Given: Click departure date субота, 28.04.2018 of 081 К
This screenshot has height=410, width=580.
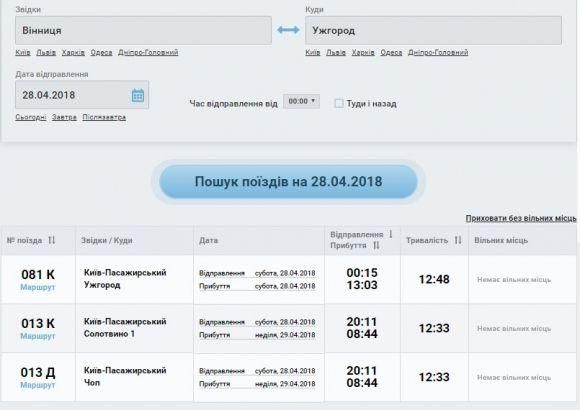Looking at the screenshot, I should [285, 273].
